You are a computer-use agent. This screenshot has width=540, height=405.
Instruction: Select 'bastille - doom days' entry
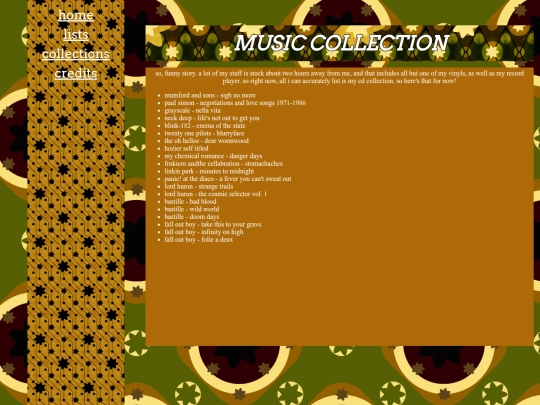[x=191, y=217]
